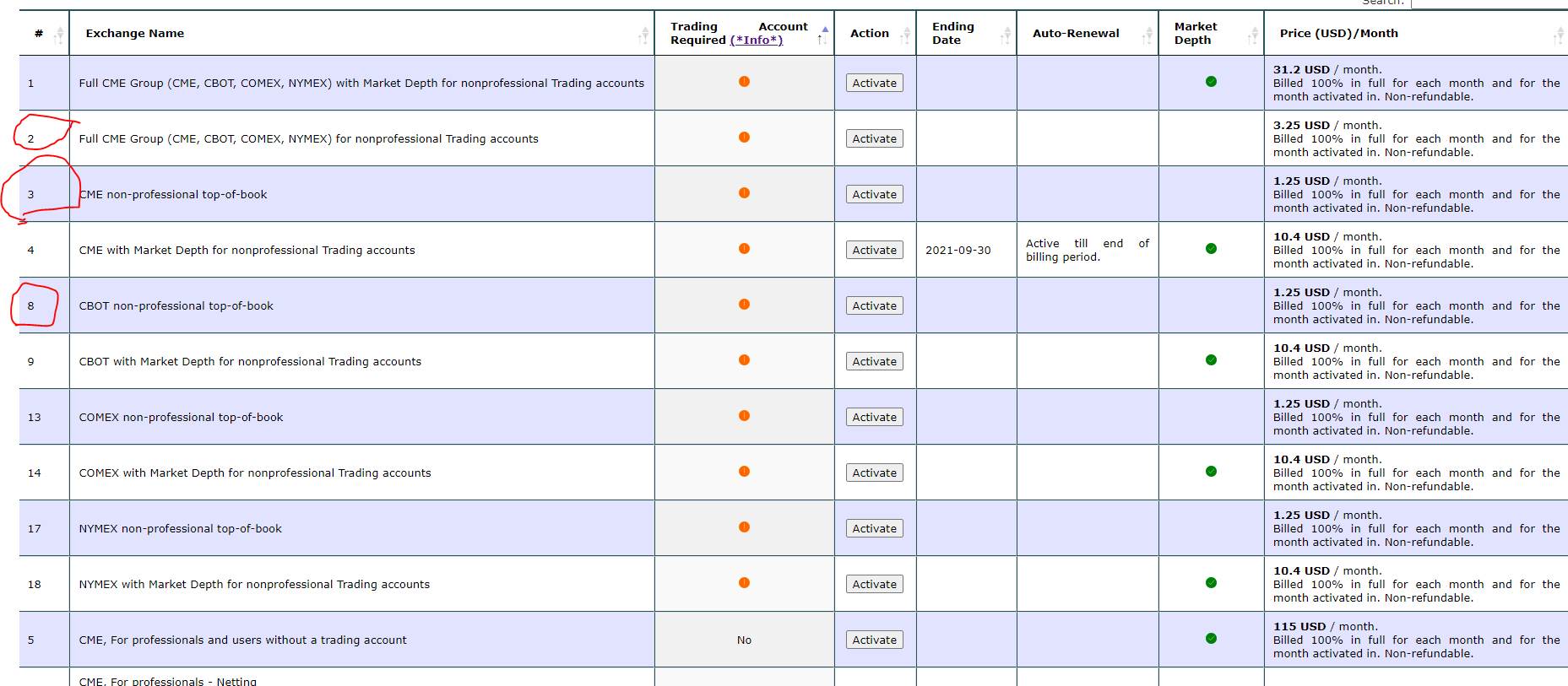The height and width of the screenshot is (686, 1568).
Task: Click the '31.2 USD / month' price
Action: (x=1327, y=70)
